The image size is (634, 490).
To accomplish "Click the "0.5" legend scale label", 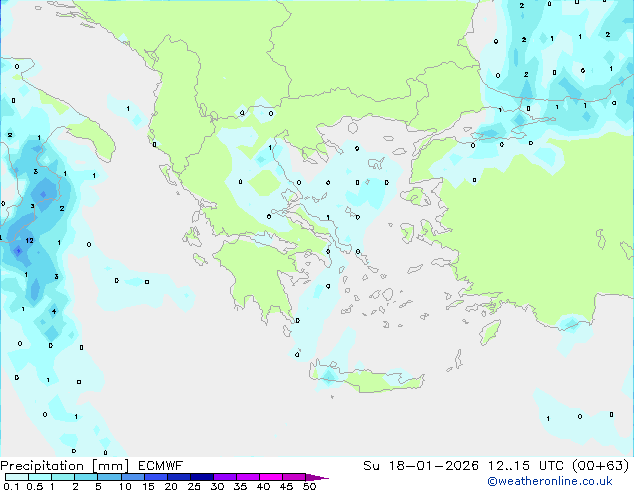I will click(x=35, y=486).
